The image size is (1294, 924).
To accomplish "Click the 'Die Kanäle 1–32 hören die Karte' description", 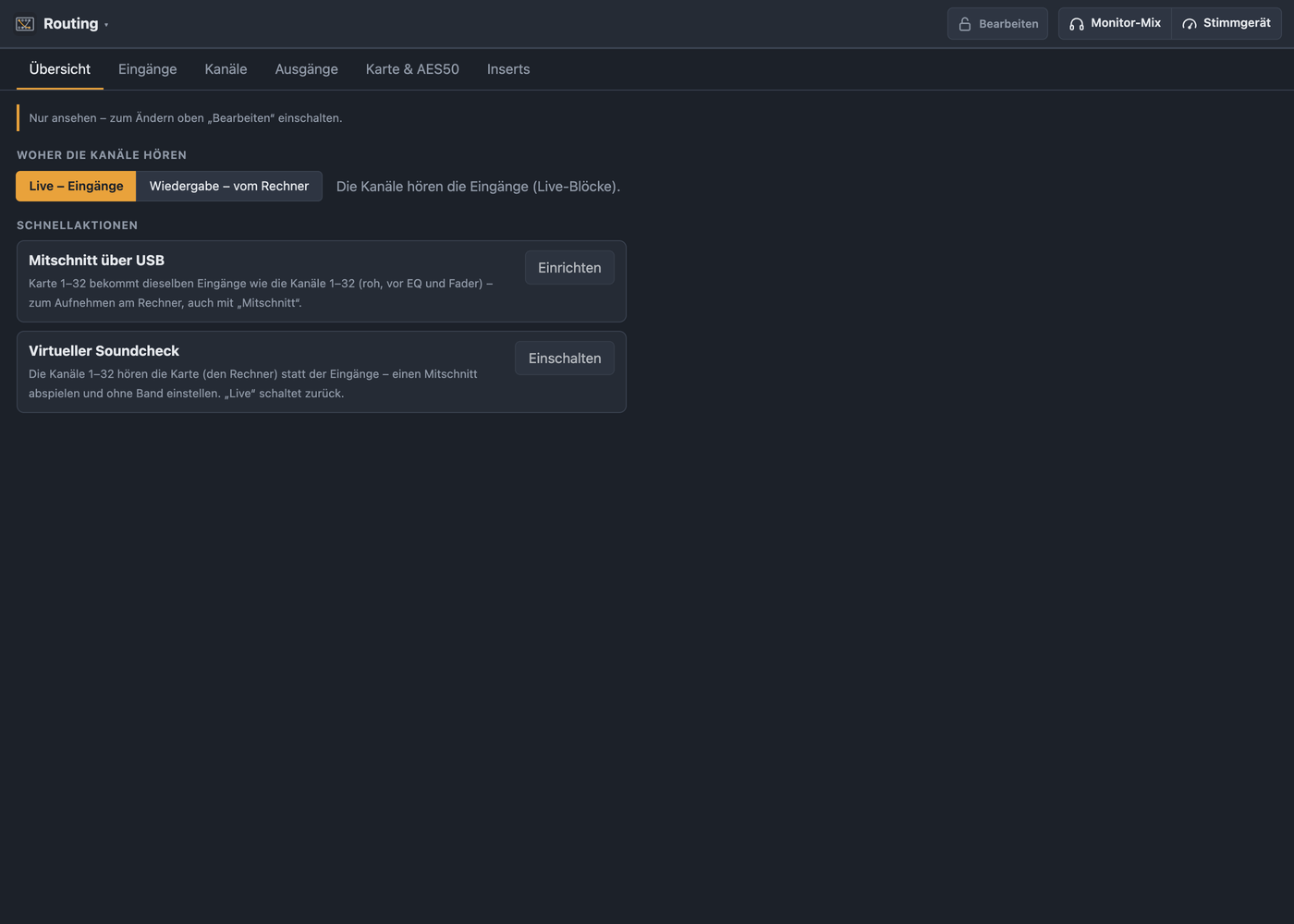I will pos(253,383).
